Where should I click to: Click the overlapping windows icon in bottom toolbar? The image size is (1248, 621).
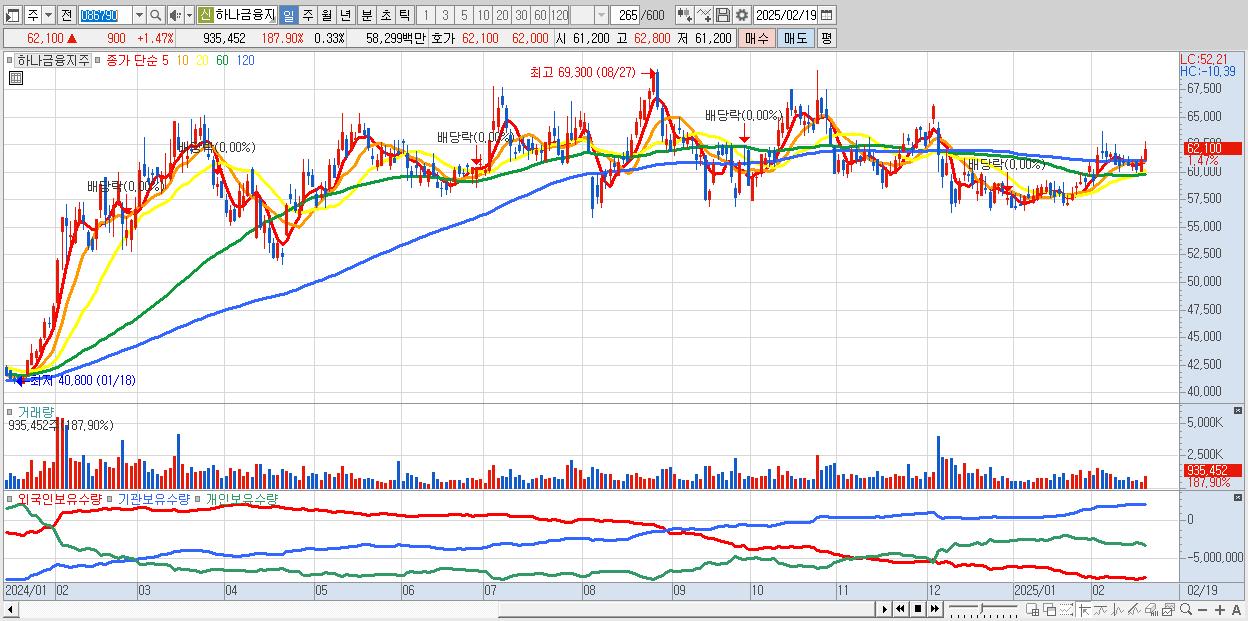point(1050,609)
